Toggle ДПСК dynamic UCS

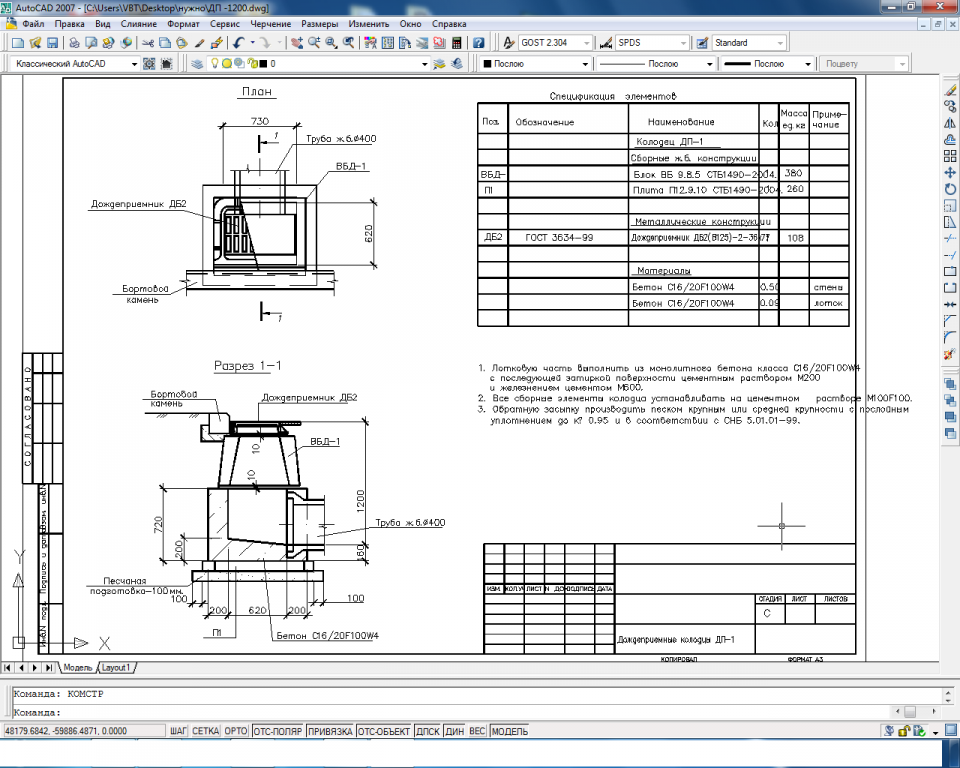[x=428, y=731]
